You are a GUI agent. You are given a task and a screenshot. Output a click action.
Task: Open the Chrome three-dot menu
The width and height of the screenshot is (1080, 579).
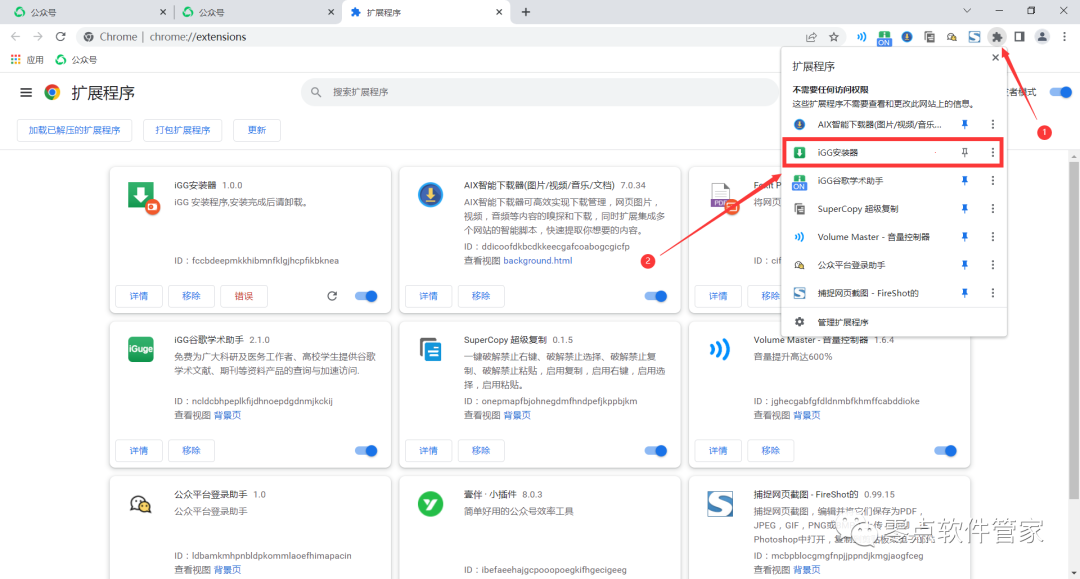1065,37
